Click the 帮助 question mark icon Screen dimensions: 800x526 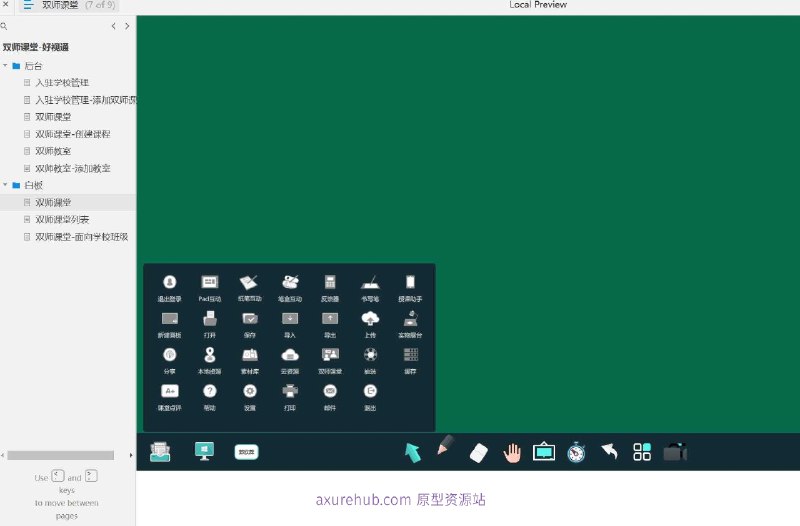coord(210,391)
